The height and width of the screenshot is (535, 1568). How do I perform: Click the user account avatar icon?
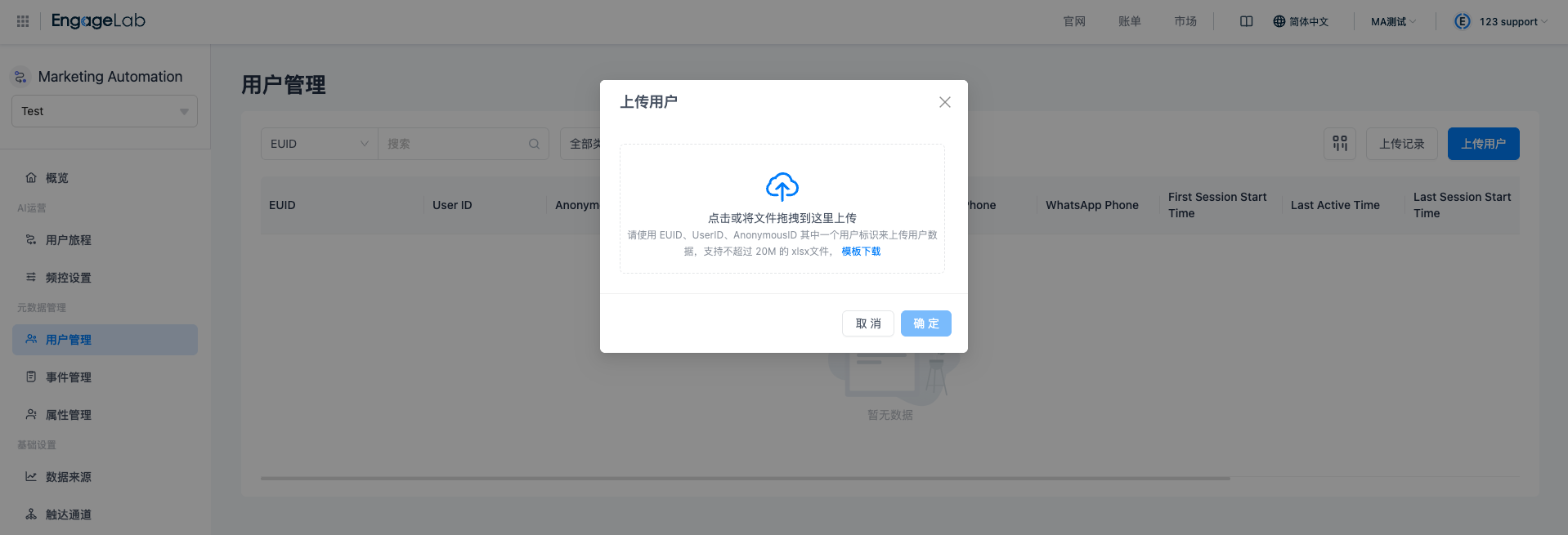pyautogui.click(x=1462, y=21)
